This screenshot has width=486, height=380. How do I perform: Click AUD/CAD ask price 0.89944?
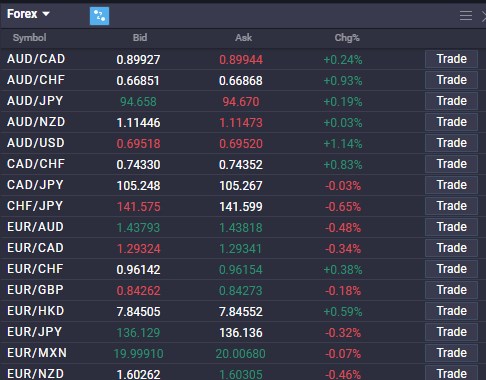241,60
